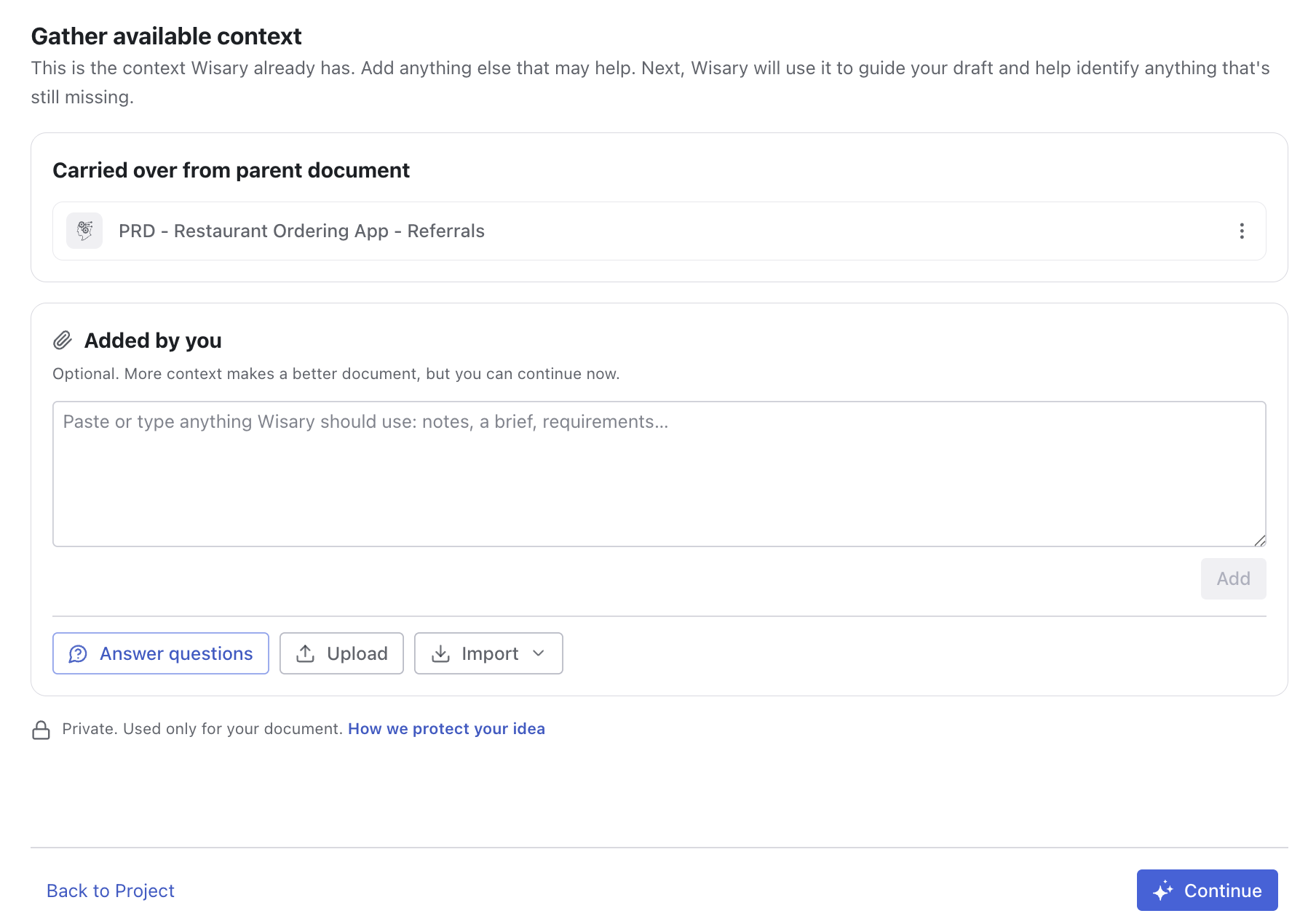
Task: Click the upload arrow icon
Action: pos(306,653)
